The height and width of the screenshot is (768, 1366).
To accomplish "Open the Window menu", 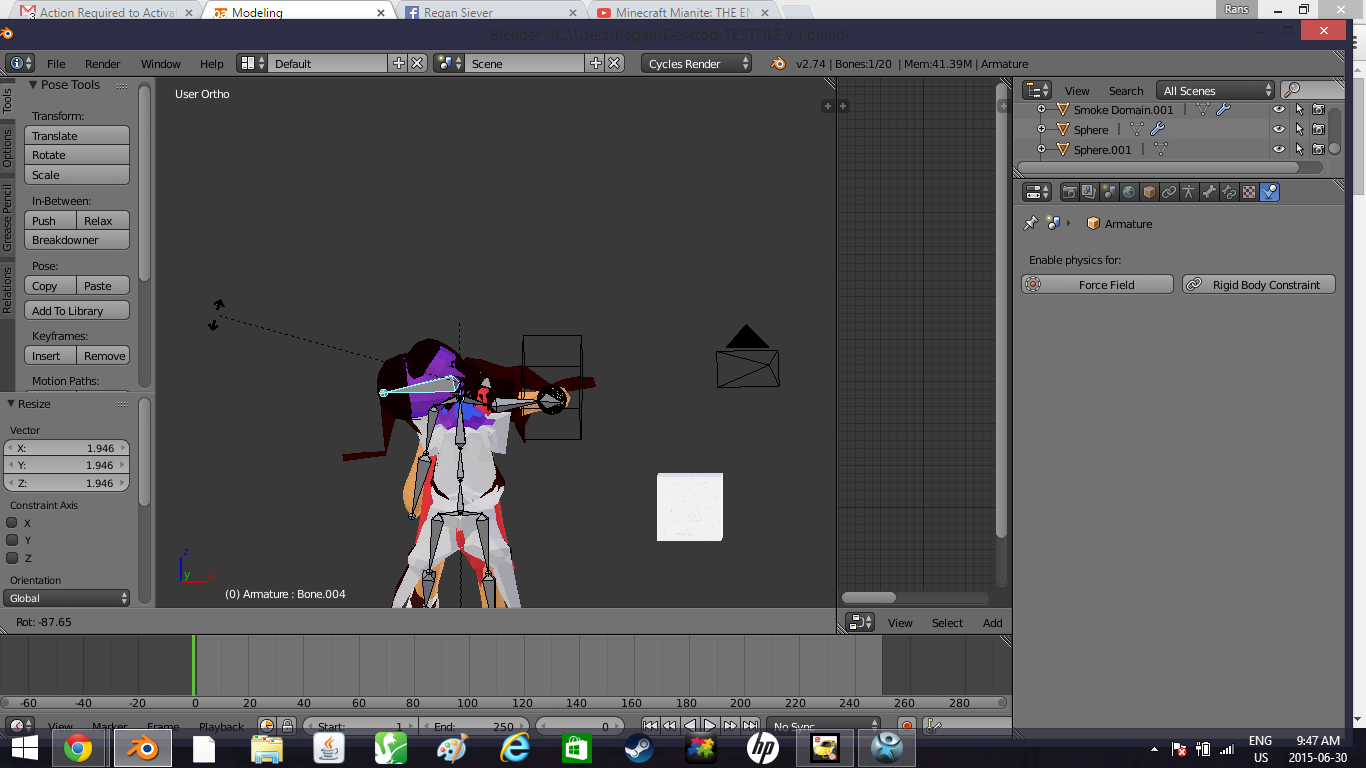I will click(x=160, y=63).
